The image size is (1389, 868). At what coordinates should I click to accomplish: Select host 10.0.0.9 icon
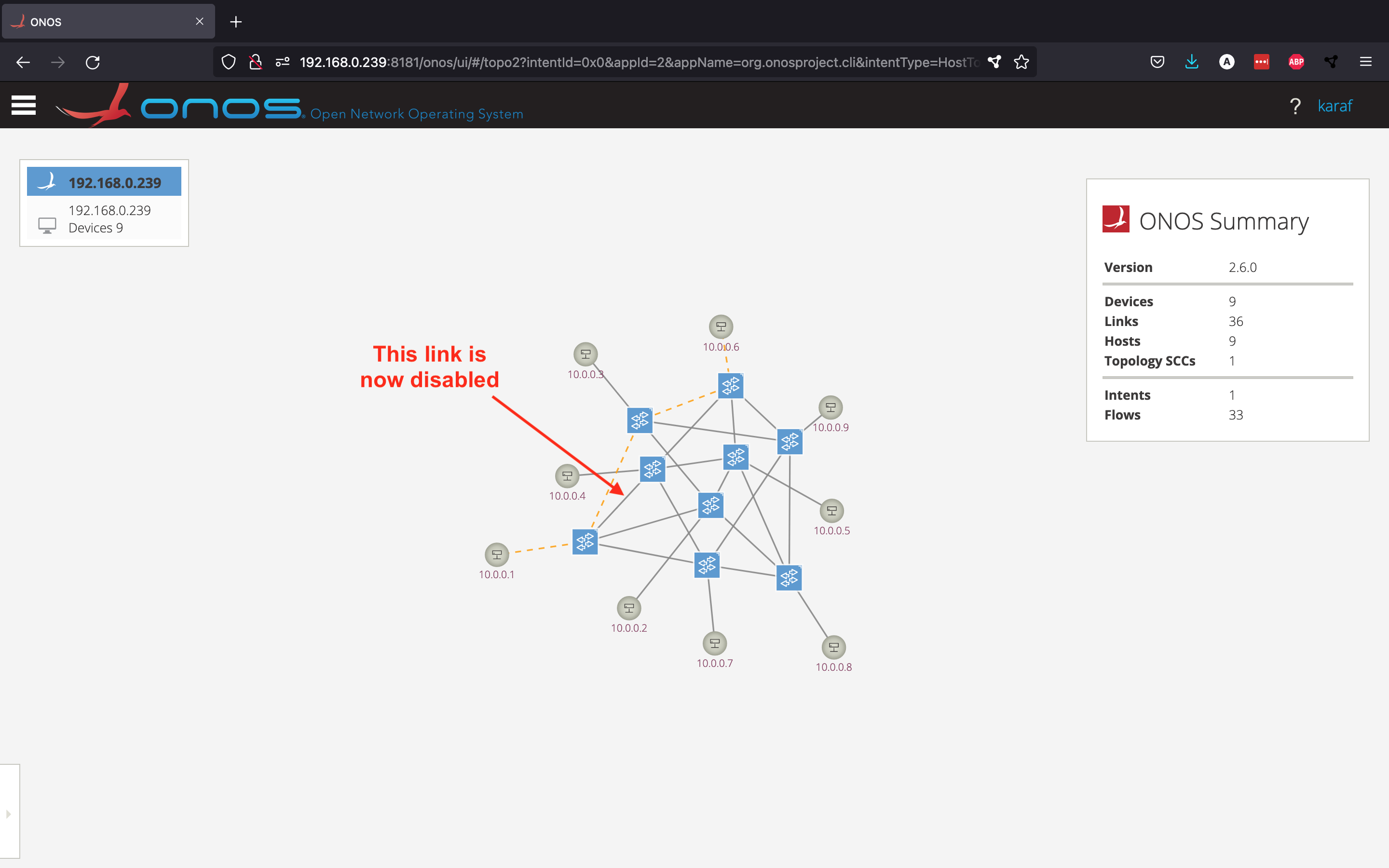coord(831,407)
